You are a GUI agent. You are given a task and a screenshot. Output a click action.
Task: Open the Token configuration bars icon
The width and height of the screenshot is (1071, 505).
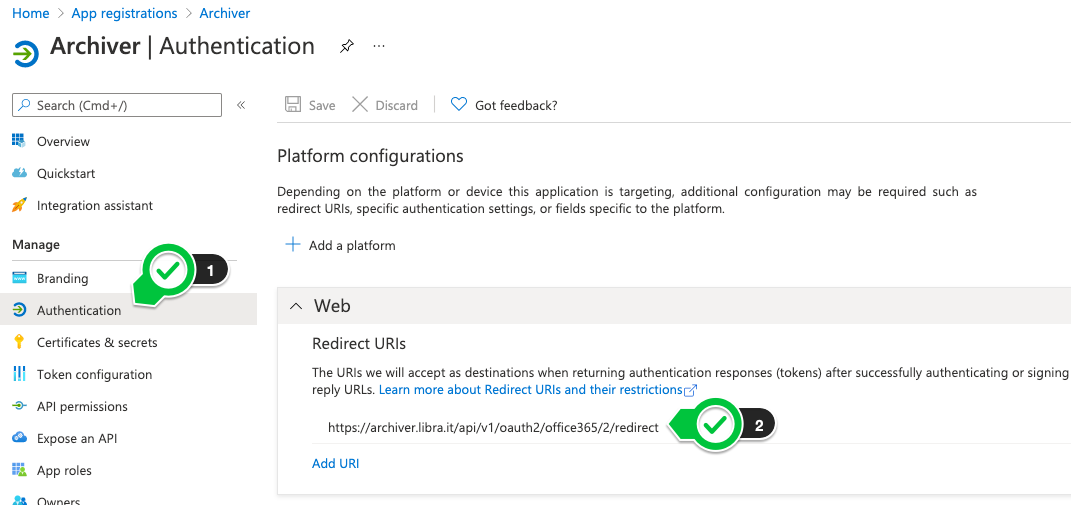point(19,374)
